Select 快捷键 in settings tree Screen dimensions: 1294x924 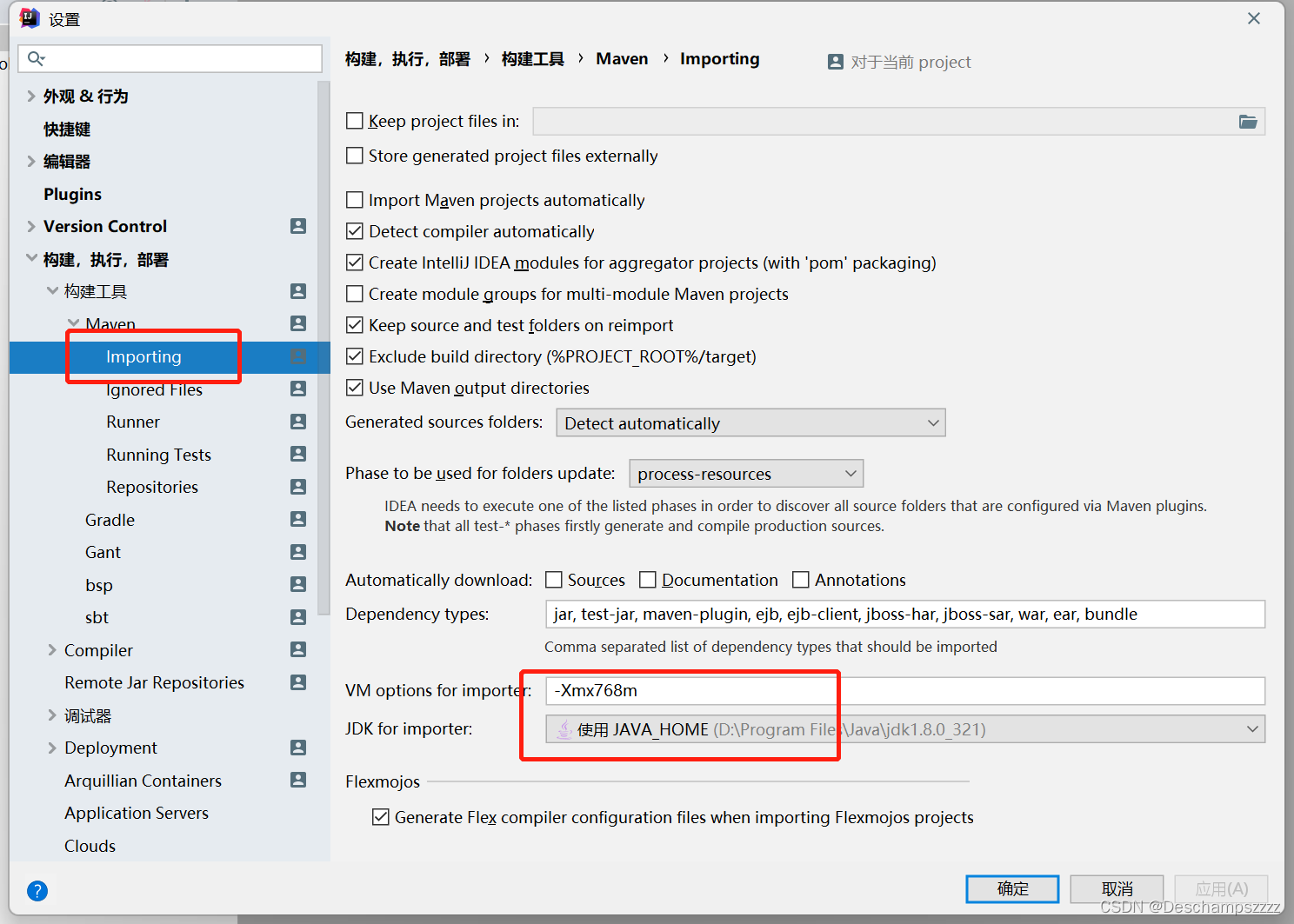(67, 129)
